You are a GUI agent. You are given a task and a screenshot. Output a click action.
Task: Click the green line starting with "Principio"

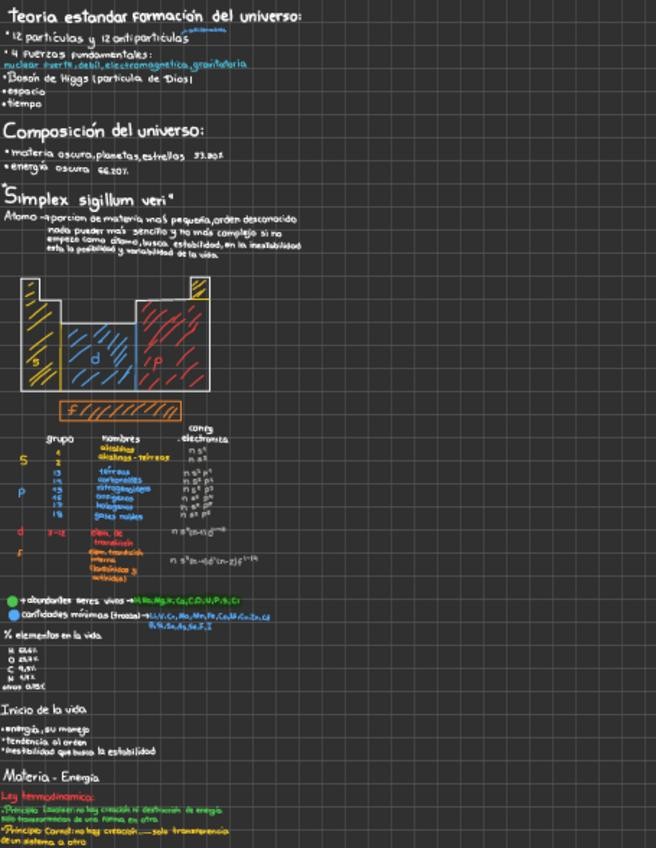tap(112, 811)
